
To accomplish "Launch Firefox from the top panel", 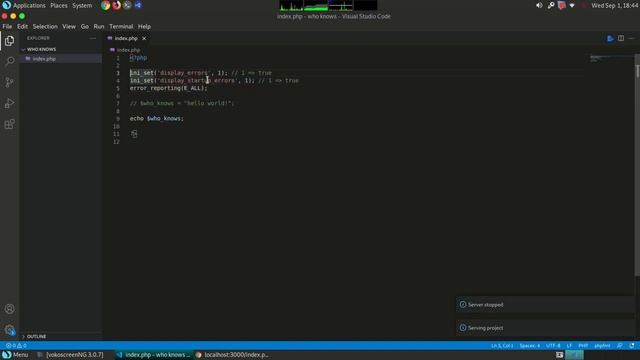I will point(117,5).
